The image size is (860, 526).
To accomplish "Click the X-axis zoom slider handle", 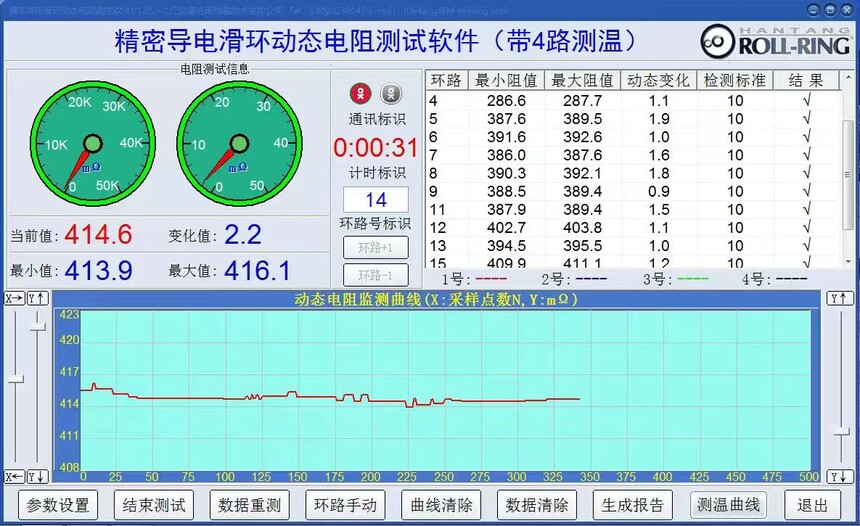I will [x=15, y=380].
